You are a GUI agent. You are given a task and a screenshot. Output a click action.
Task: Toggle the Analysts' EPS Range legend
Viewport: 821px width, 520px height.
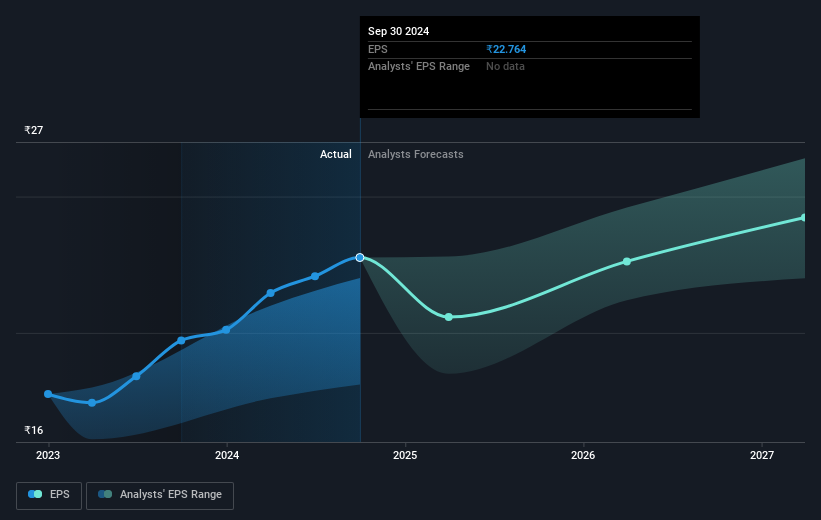(160, 495)
